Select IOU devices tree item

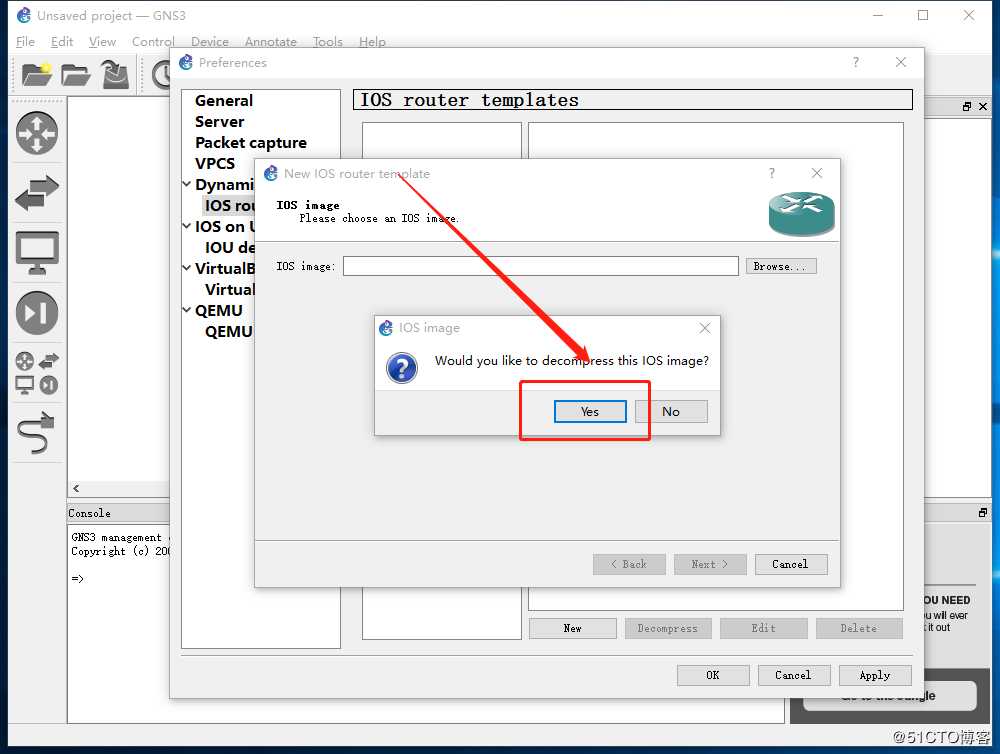click(x=229, y=248)
